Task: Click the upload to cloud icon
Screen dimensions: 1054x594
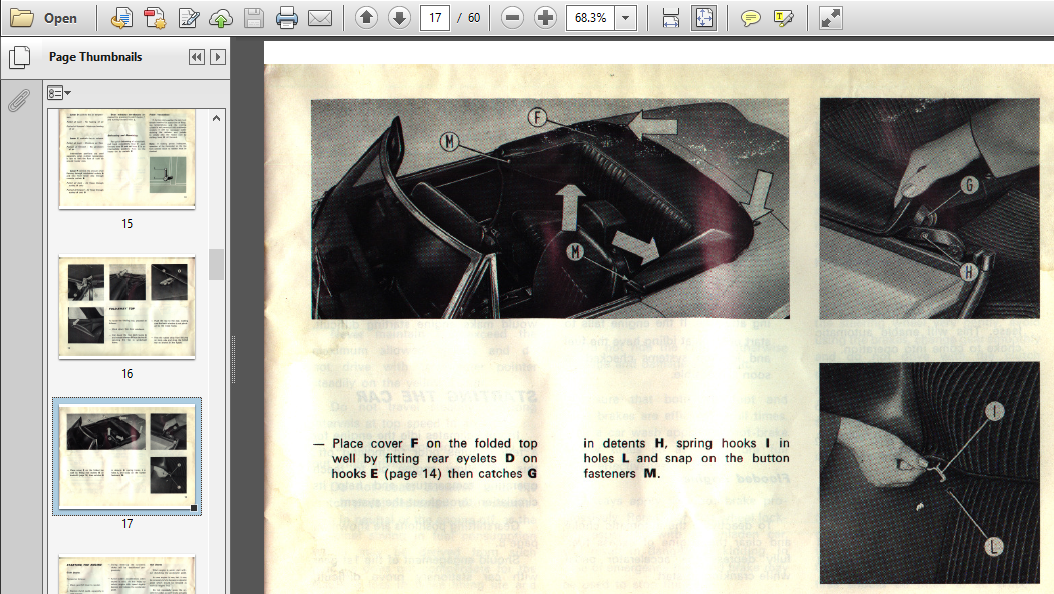Action: click(x=220, y=18)
